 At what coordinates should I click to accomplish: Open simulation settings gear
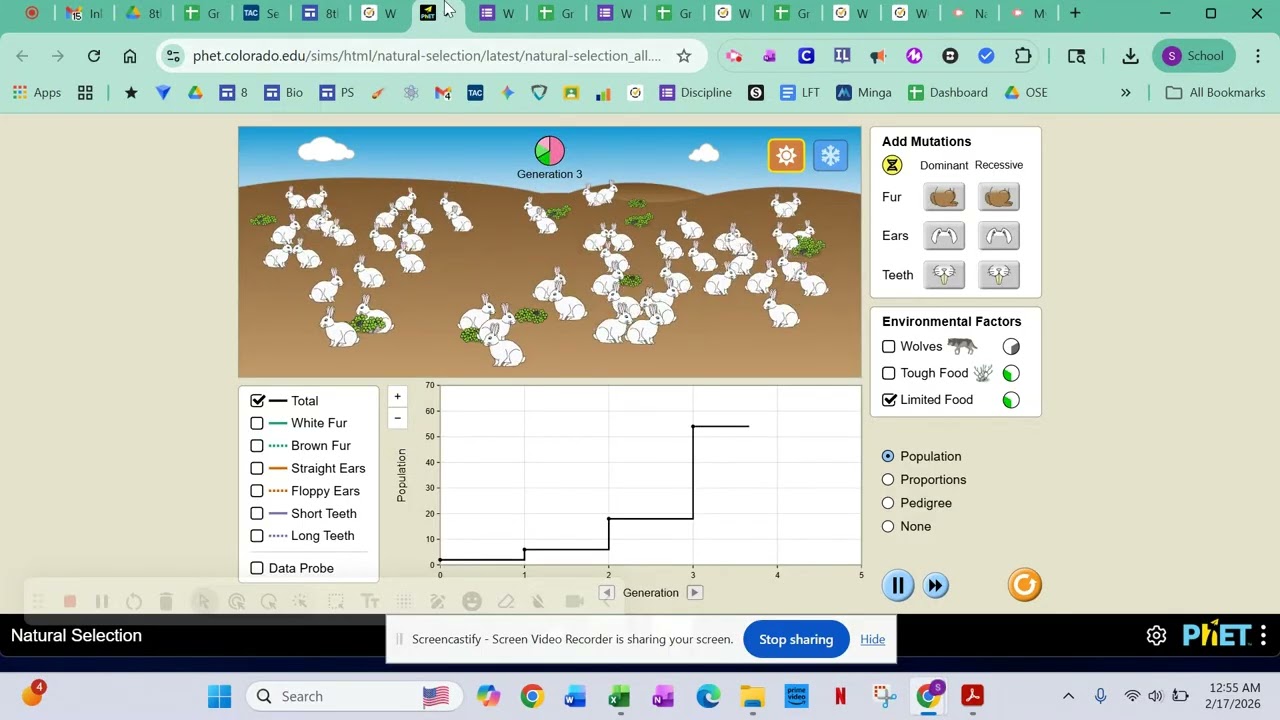pos(1157,635)
